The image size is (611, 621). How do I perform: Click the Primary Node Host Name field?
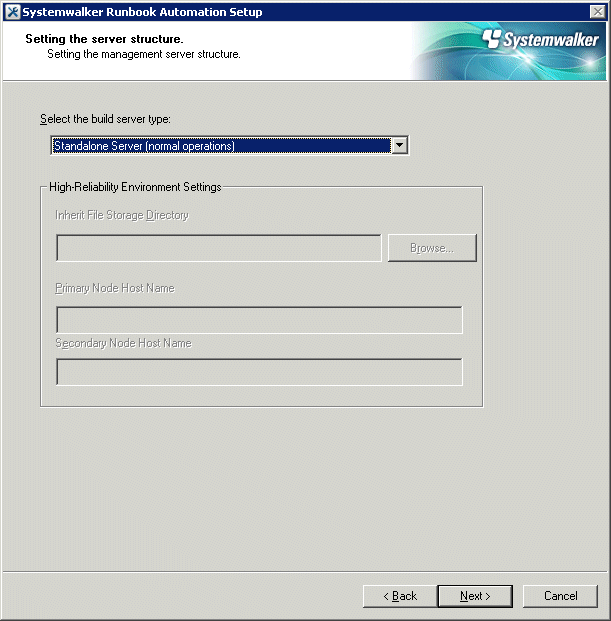tap(259, 320)
